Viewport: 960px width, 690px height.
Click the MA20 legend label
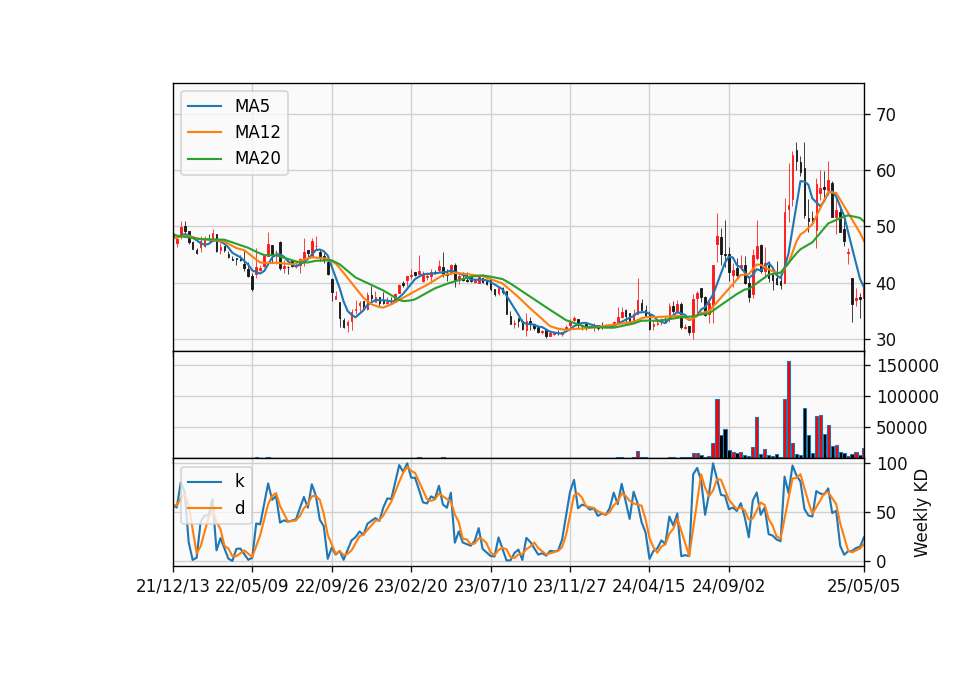257,159
